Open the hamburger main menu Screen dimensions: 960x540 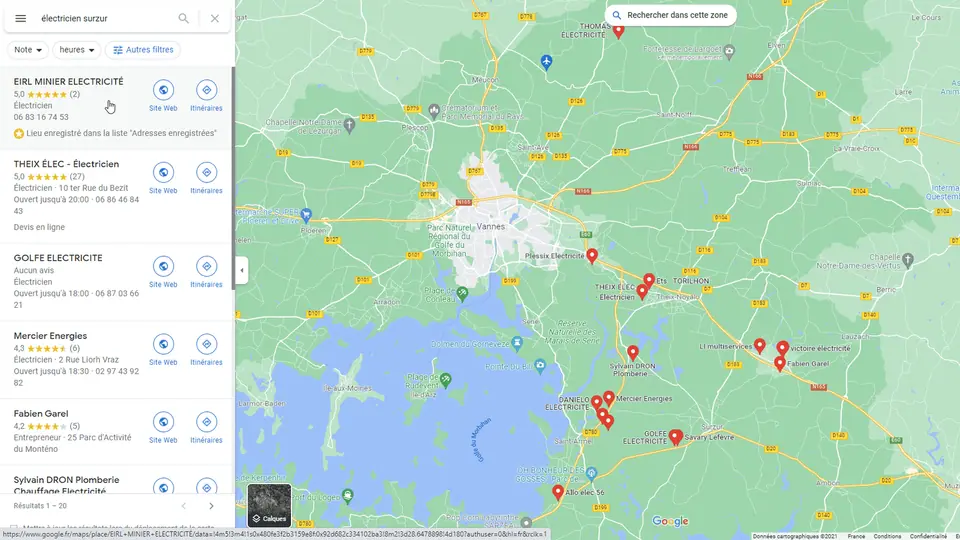(21, 18)
